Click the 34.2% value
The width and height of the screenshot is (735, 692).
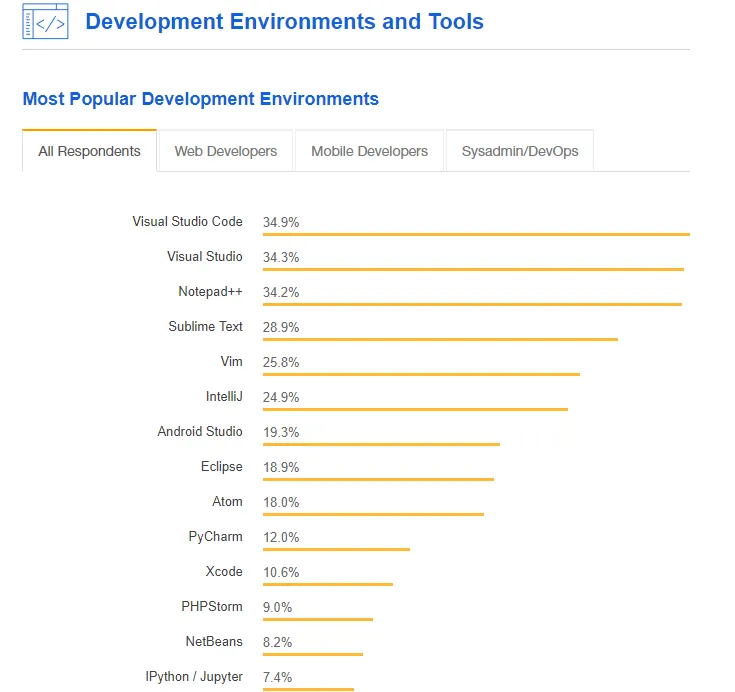pyautogui.click(x=281, y=293)
